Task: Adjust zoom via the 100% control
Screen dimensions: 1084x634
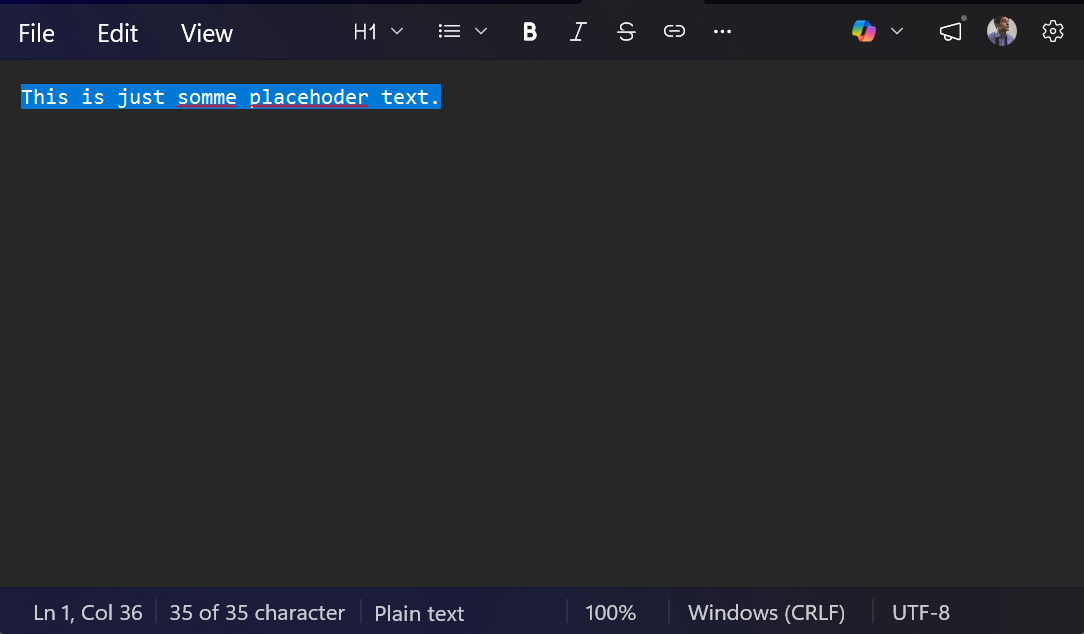Action: click(610, 613)
